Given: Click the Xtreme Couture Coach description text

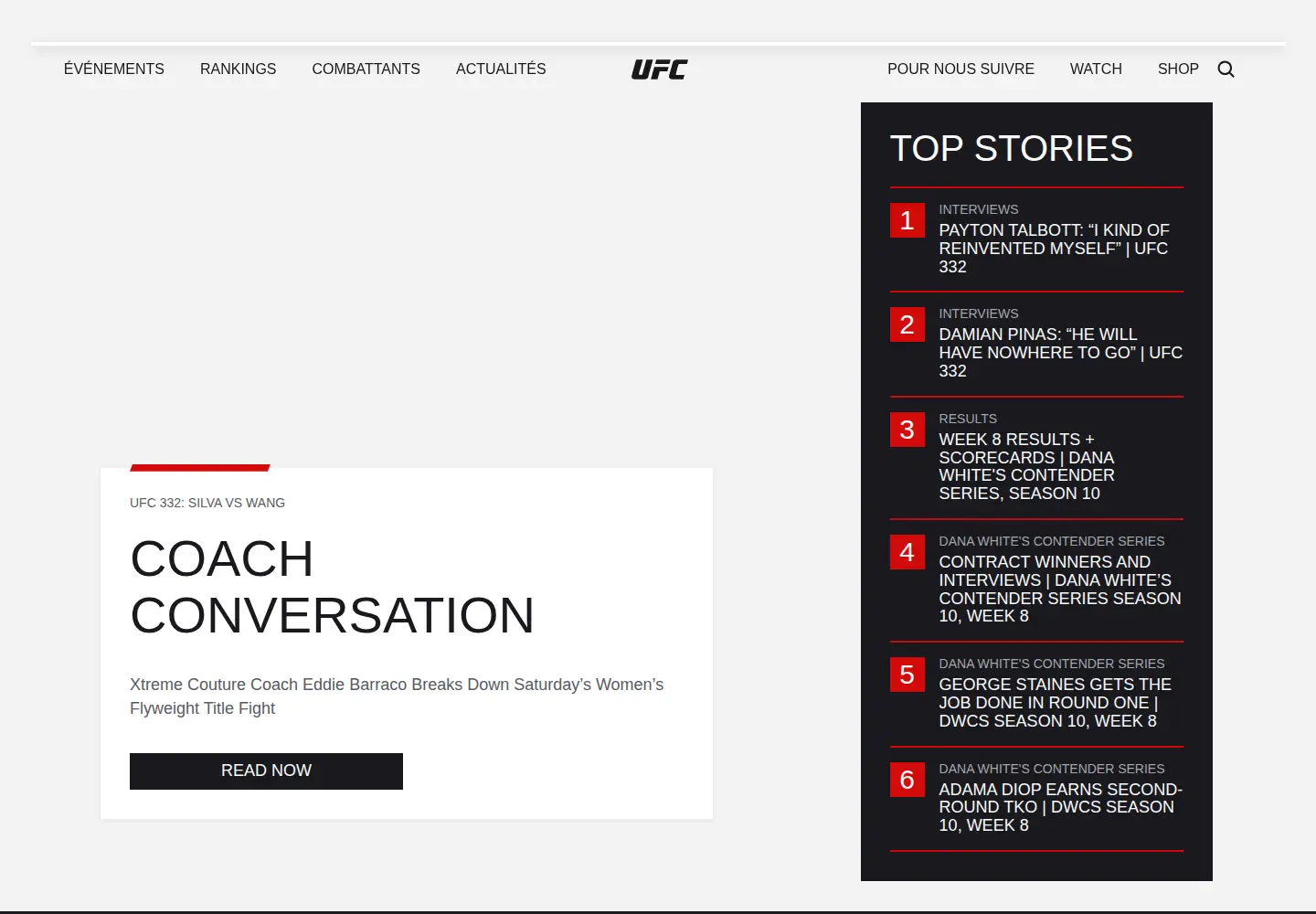Looking at the screenshot, I should pyautogui.click(x=397, y=696).
